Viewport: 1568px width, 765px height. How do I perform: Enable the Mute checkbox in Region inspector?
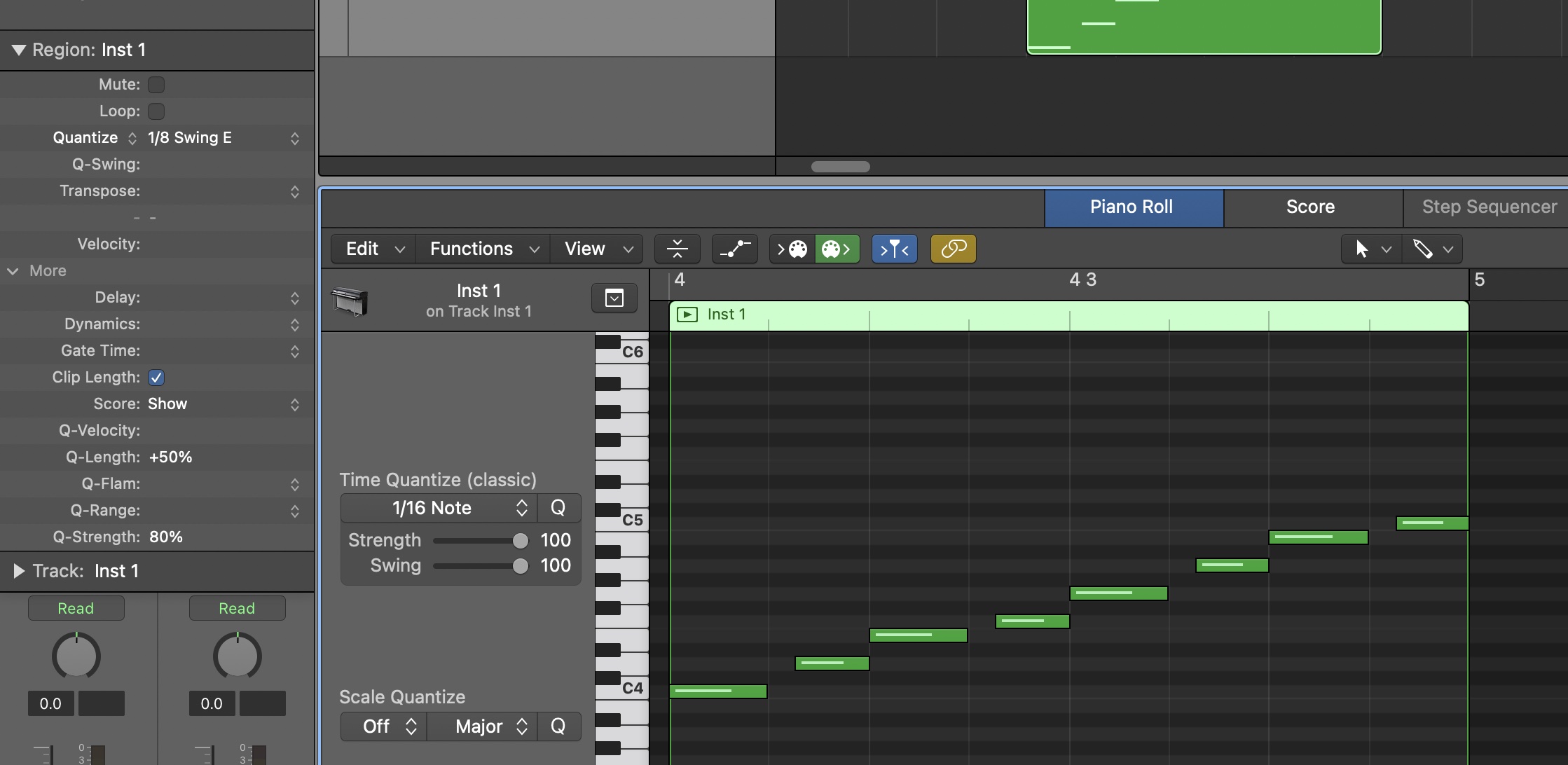click(x=156, y=84)
